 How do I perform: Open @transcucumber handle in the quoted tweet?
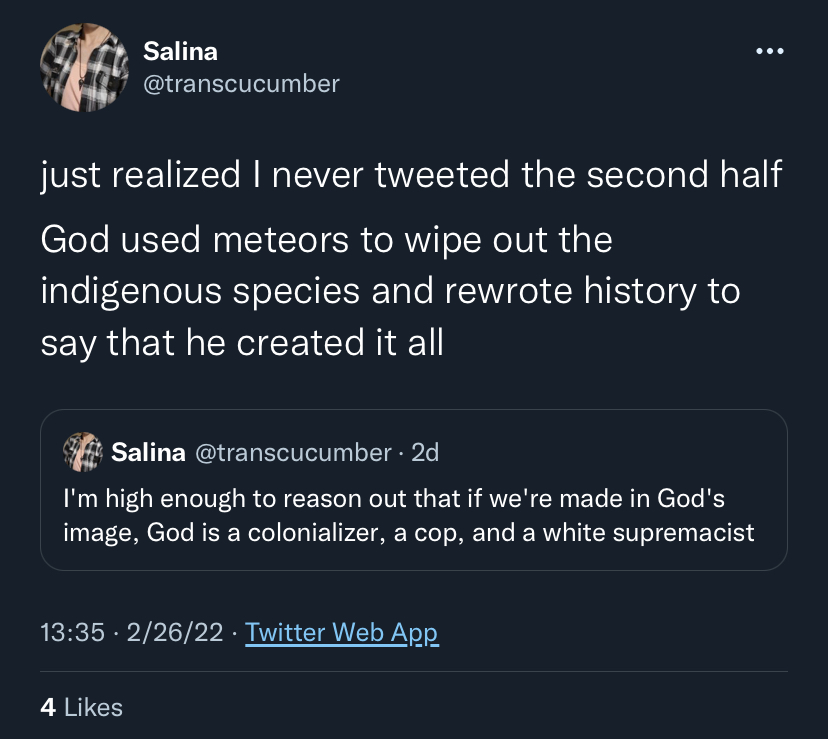294,453
